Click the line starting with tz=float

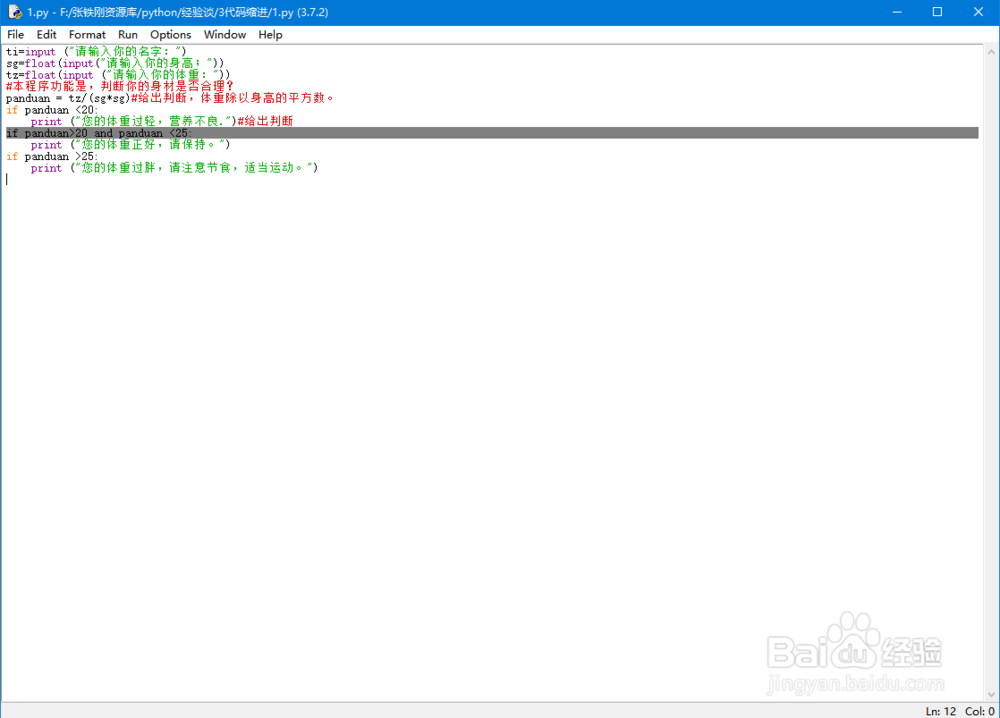click(118, 75)
